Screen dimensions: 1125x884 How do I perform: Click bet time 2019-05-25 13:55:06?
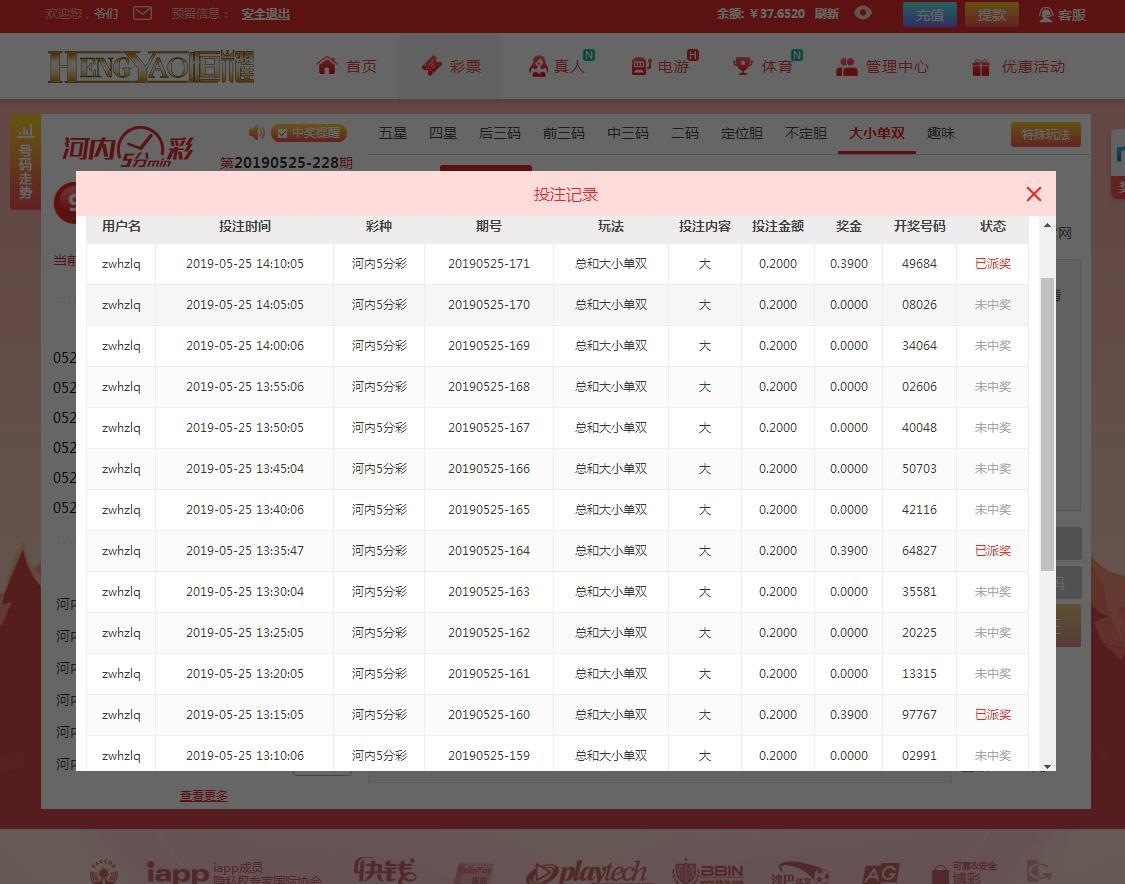pos(245,387)
